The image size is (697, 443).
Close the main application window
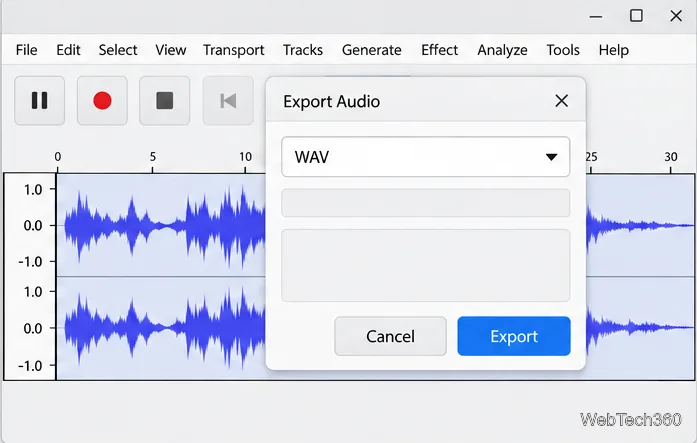[x=676, y=16]
